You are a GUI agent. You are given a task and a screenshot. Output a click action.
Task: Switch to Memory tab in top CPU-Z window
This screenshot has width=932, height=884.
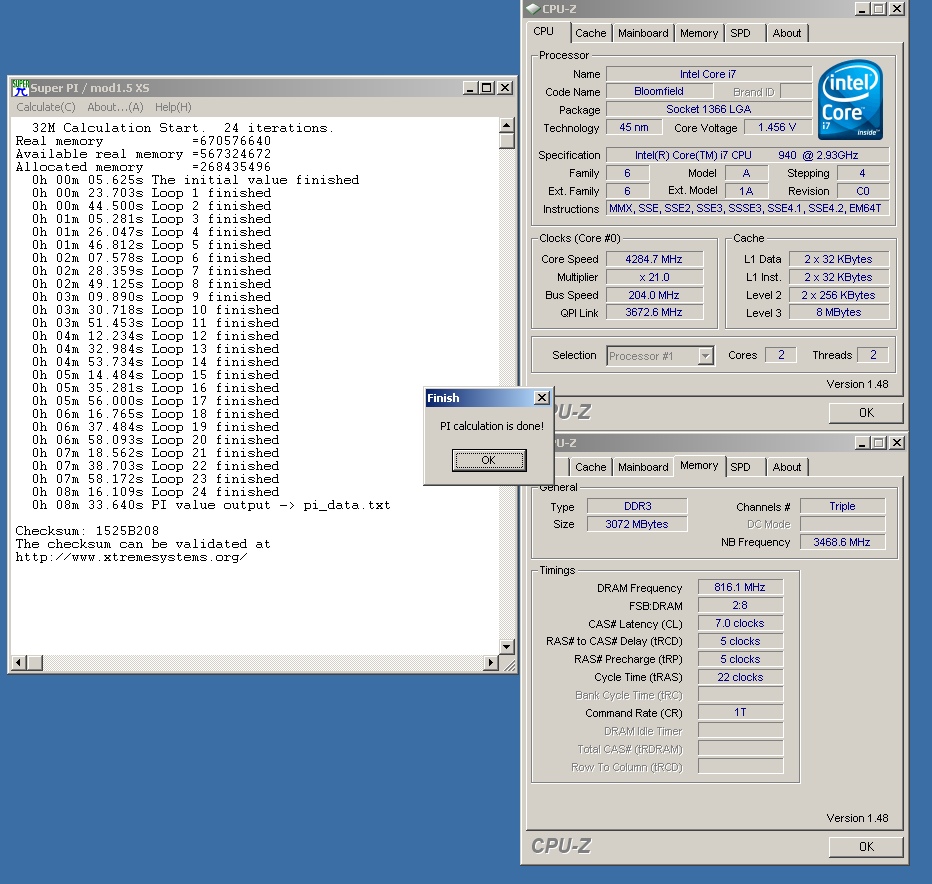[699, 33]
